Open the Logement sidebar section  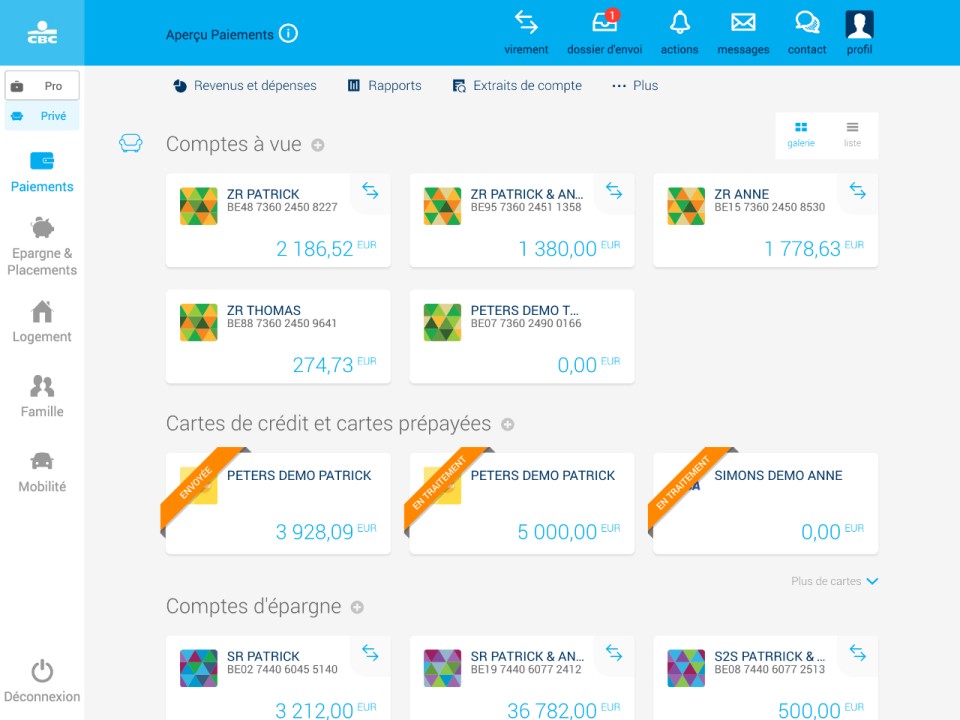pyautogui.click(x=42, y=321)
